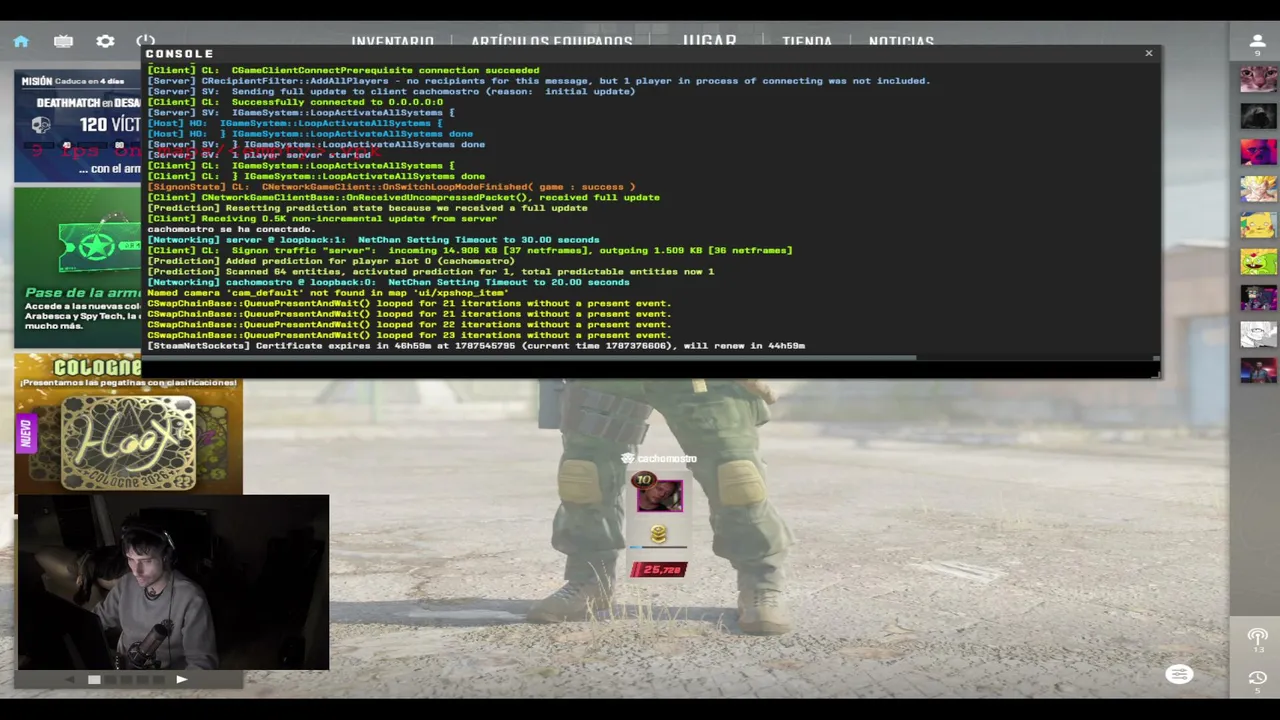The width and height of the screenshot is (1280, 720).
Task: Select the green frog friend avatar
Action: pos(1258,261)
